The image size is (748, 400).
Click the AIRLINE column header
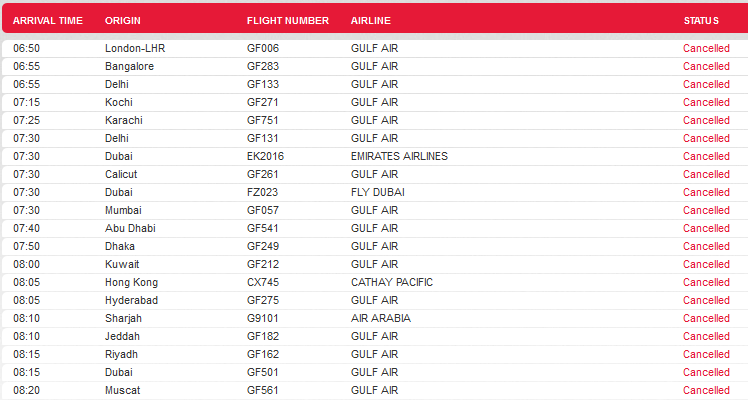(371, 21)
